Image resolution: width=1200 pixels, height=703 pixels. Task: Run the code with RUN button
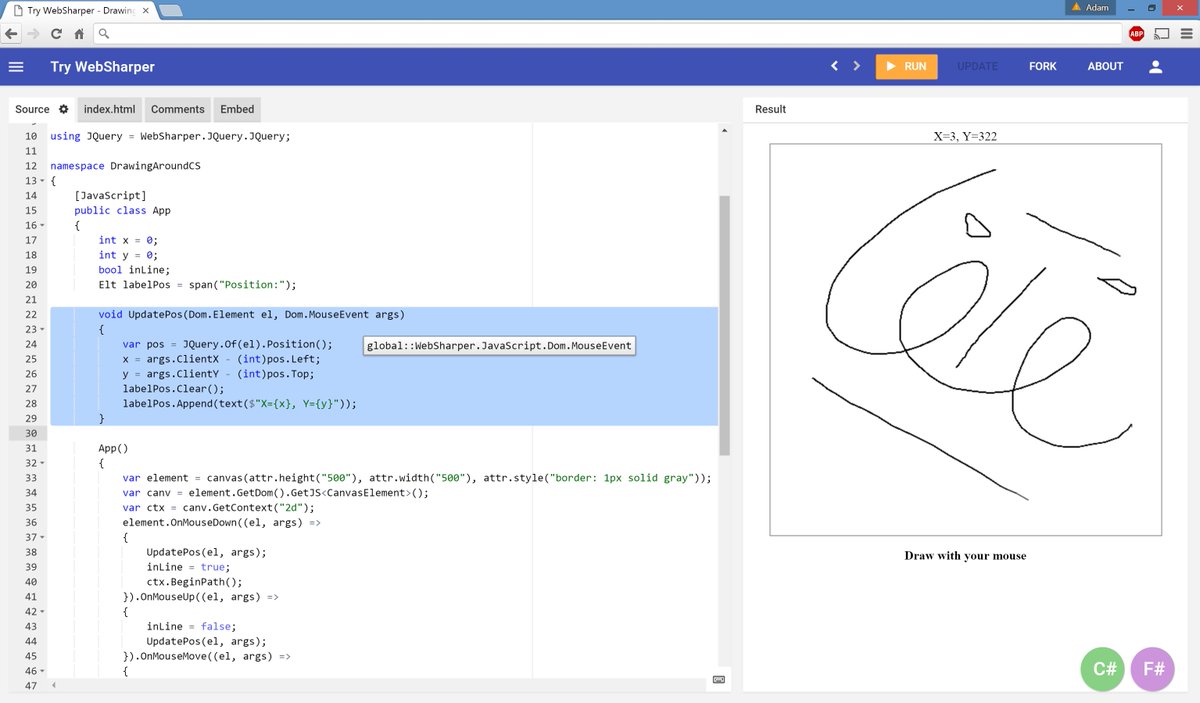[x=906, y=67]
